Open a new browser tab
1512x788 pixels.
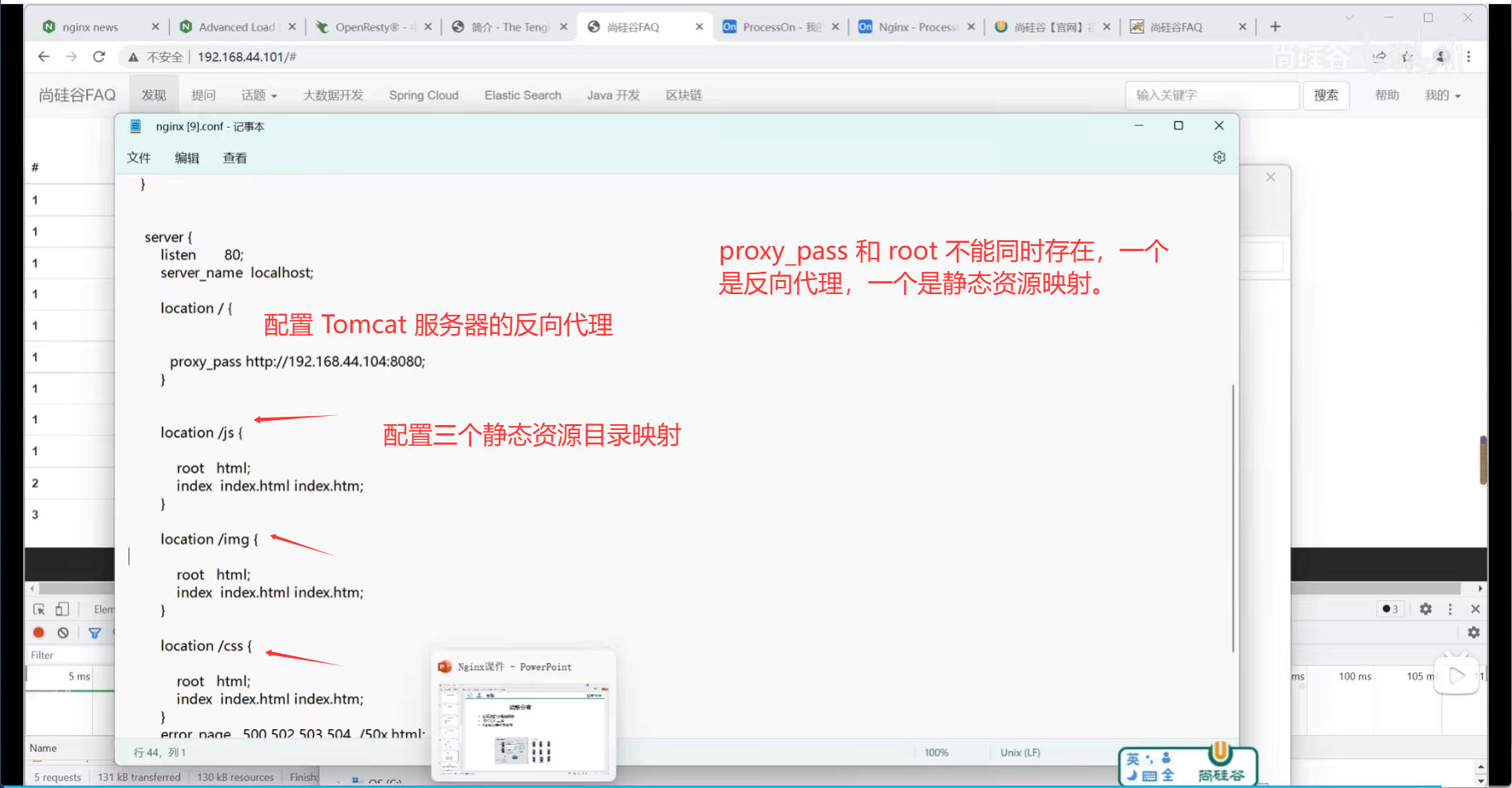1275,27
